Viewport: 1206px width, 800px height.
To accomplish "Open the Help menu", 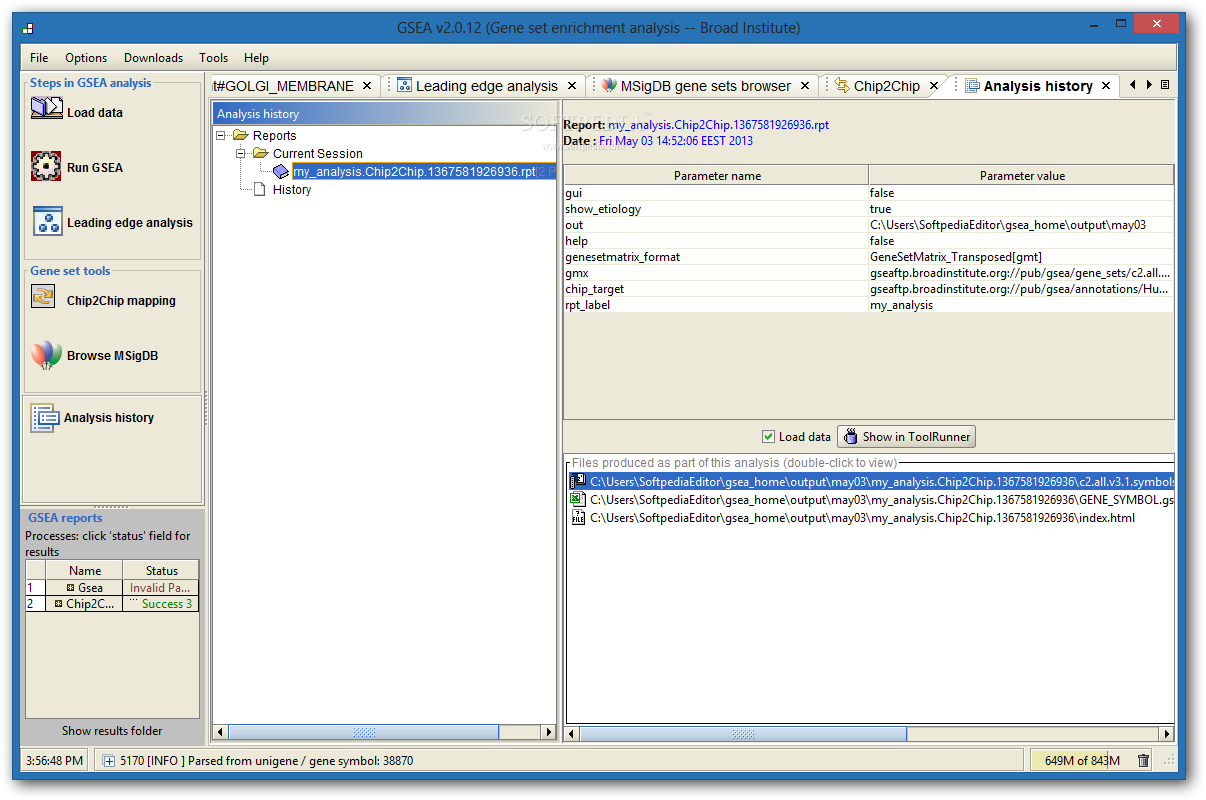I will click(x=256, y=58).
